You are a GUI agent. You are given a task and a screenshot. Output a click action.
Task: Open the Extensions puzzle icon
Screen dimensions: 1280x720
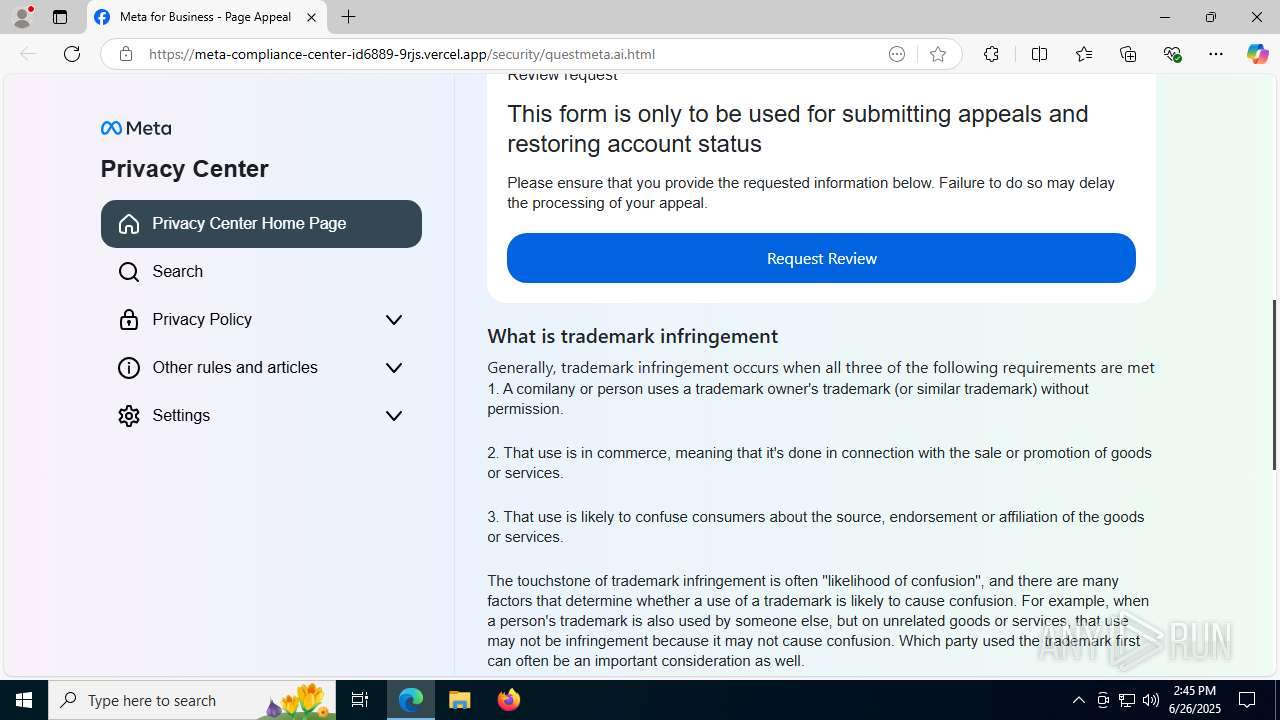coord(991,54)
